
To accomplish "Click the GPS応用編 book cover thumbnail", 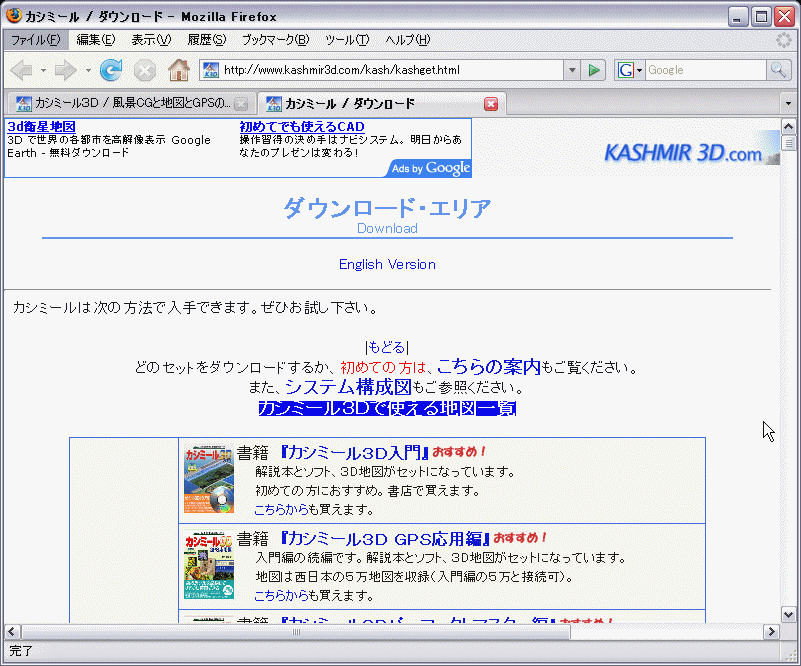I will (x=209, y=566).
